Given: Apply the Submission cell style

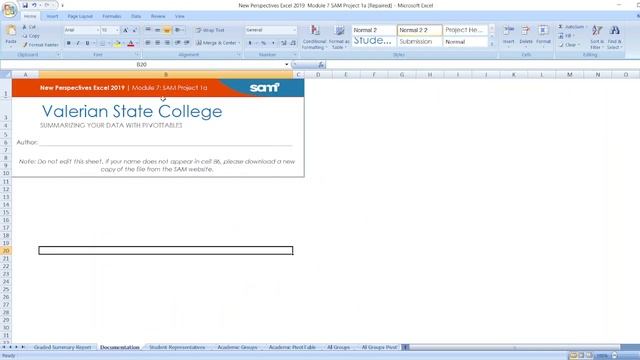Looking at the screenshot, I should [420, 42].
